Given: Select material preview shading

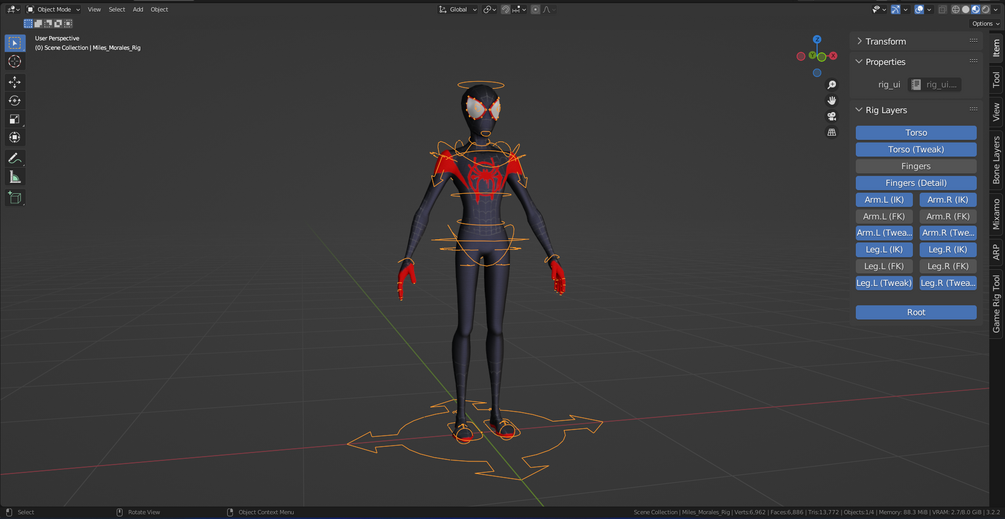Looking at the screenshot, I should point(976,10).
